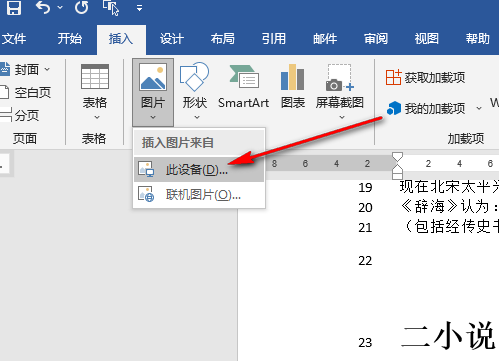Image resolution: width=499 pixels, height=361 pixels.
Task: Switch to the 帮助 tab
Action: 478,39
